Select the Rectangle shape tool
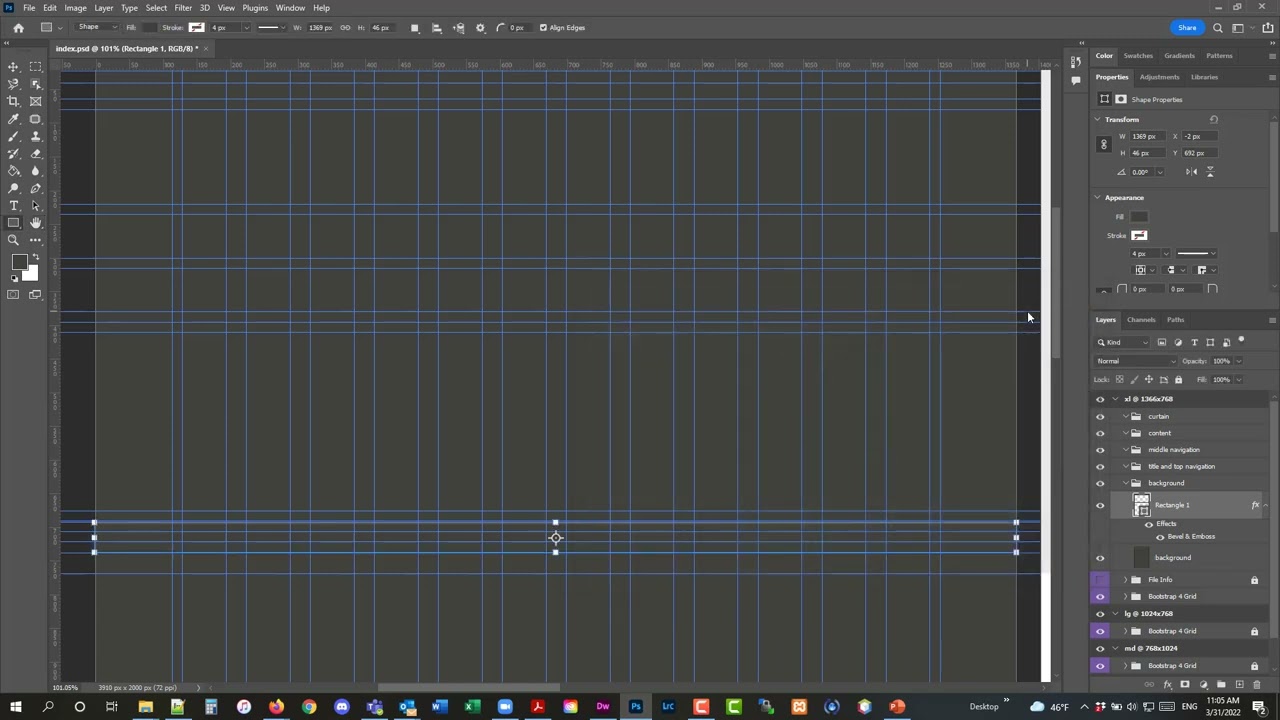1280x720 pixels. tap(13, 223)
